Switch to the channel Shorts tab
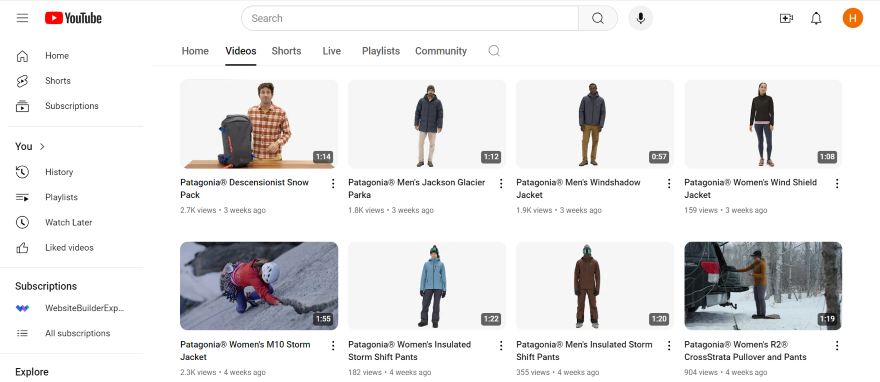The width and height of the screenshot is (880, 382). (x=286, y=51)
